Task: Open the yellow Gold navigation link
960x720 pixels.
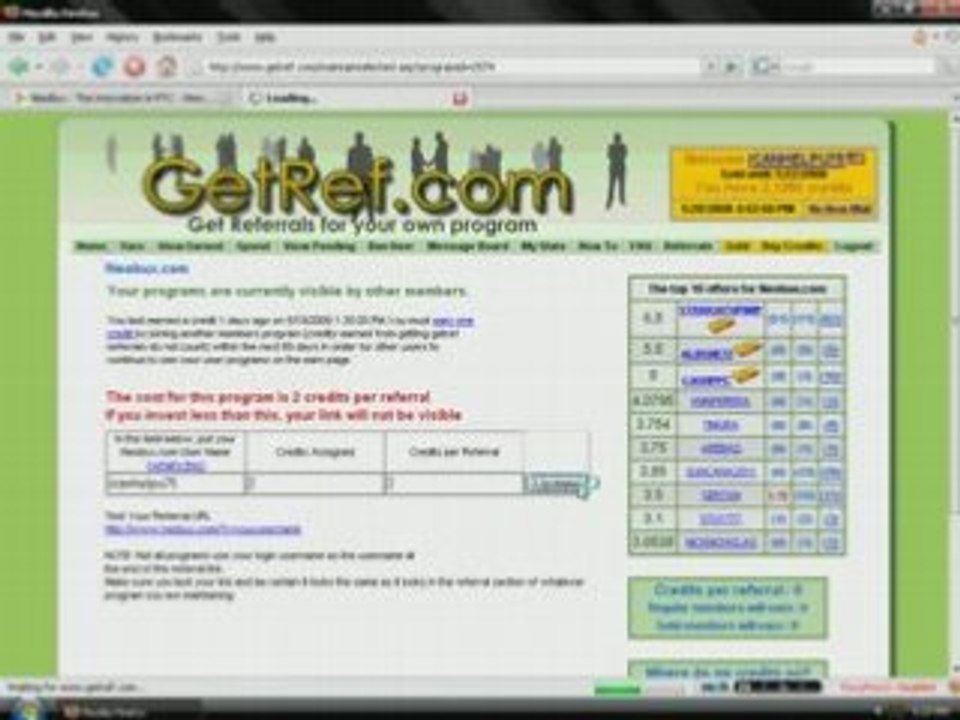Action: pos(737,246)
